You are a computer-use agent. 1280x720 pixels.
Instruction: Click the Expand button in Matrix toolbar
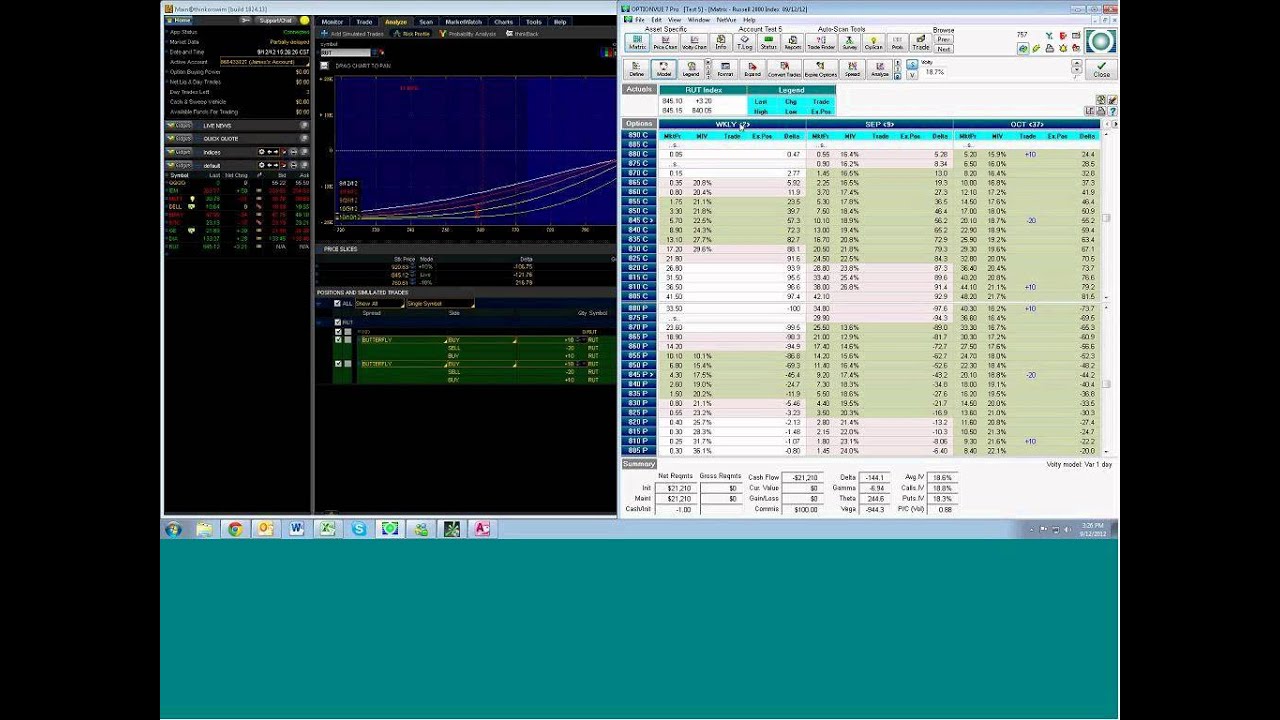(x=752, y=70)
